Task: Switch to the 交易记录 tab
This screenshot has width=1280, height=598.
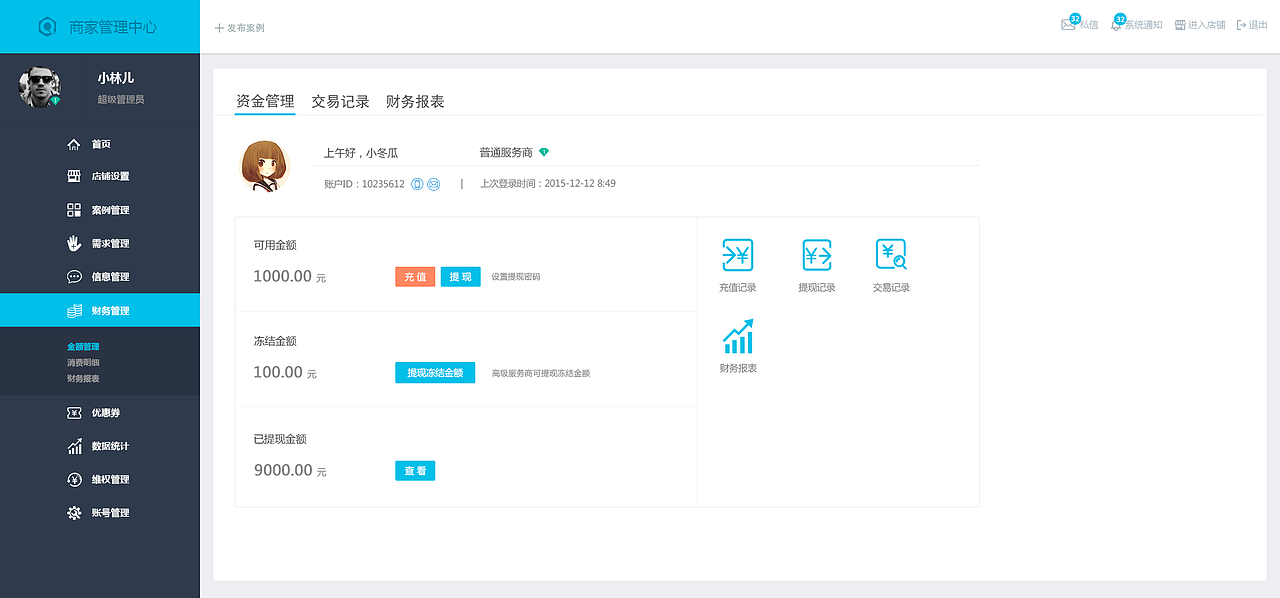Action: tap(341, 101)
